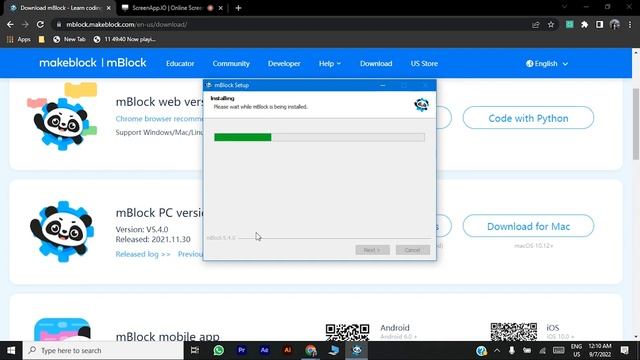Expand the Help dropdown menu
The image size is (640, 360).
tap(330, 64)
